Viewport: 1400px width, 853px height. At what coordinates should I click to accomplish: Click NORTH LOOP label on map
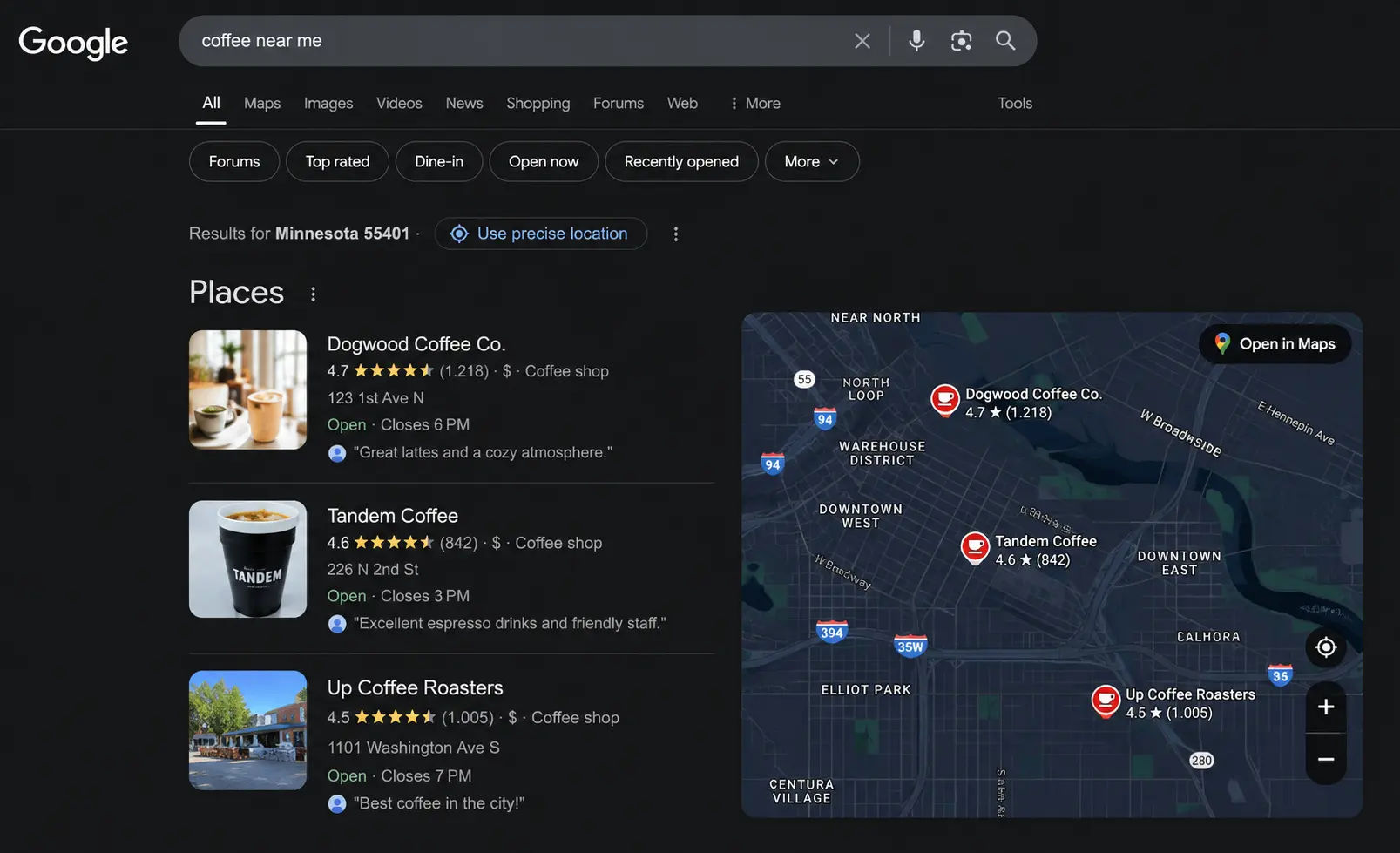(x=866, y=389)
